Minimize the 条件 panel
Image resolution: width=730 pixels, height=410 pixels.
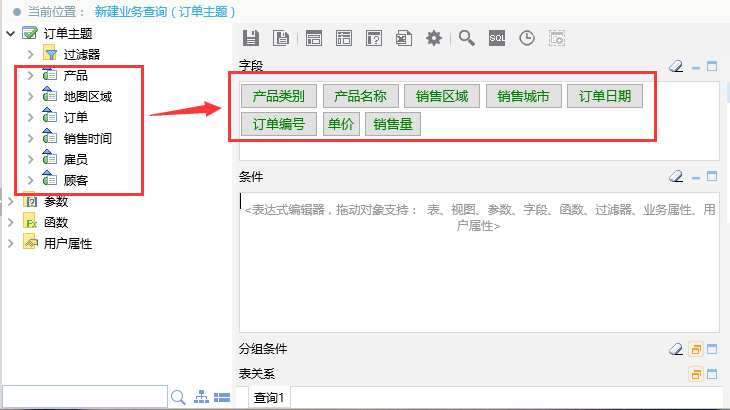pos(696,177)
